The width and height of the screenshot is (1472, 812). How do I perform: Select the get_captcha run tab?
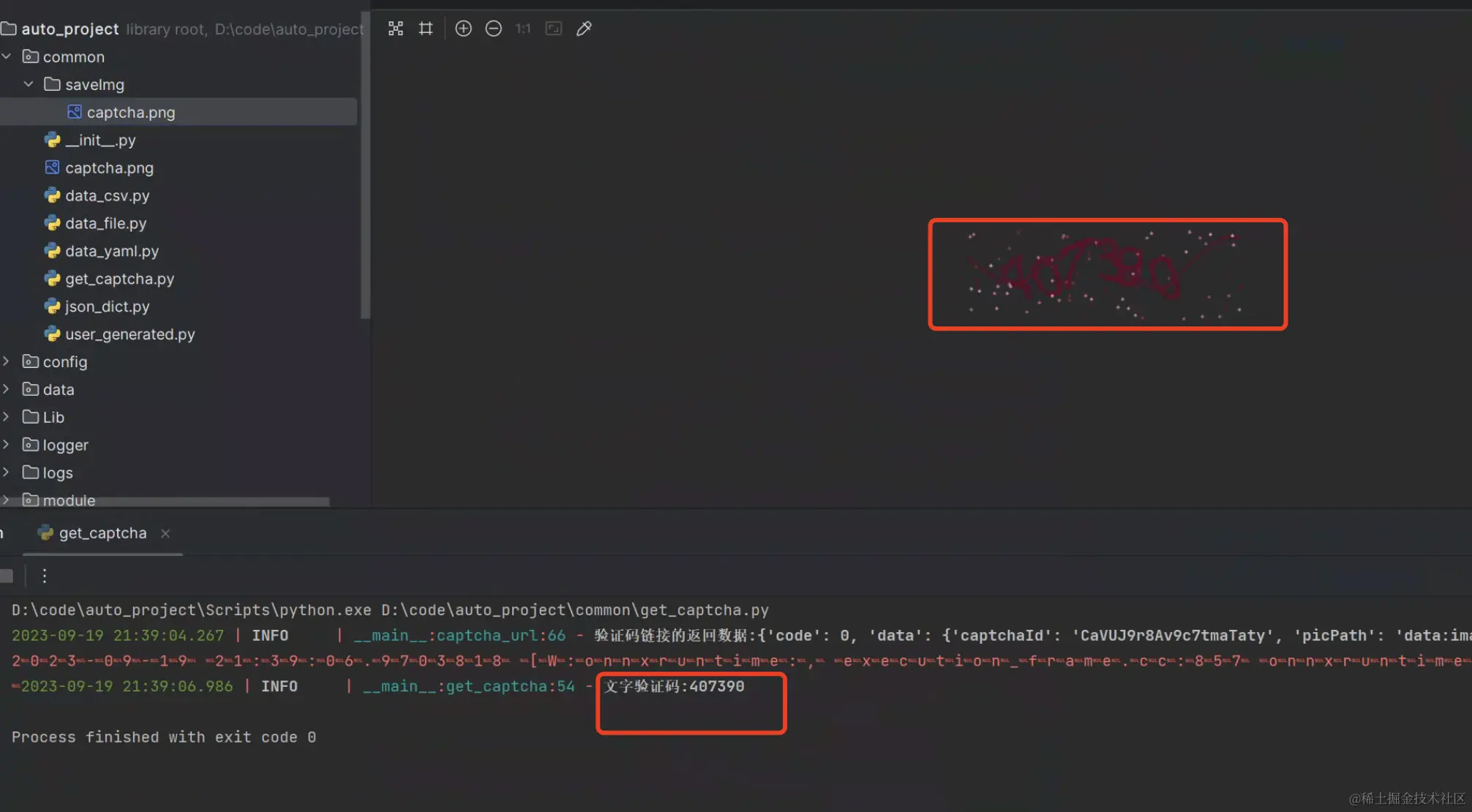click(102, 533)
